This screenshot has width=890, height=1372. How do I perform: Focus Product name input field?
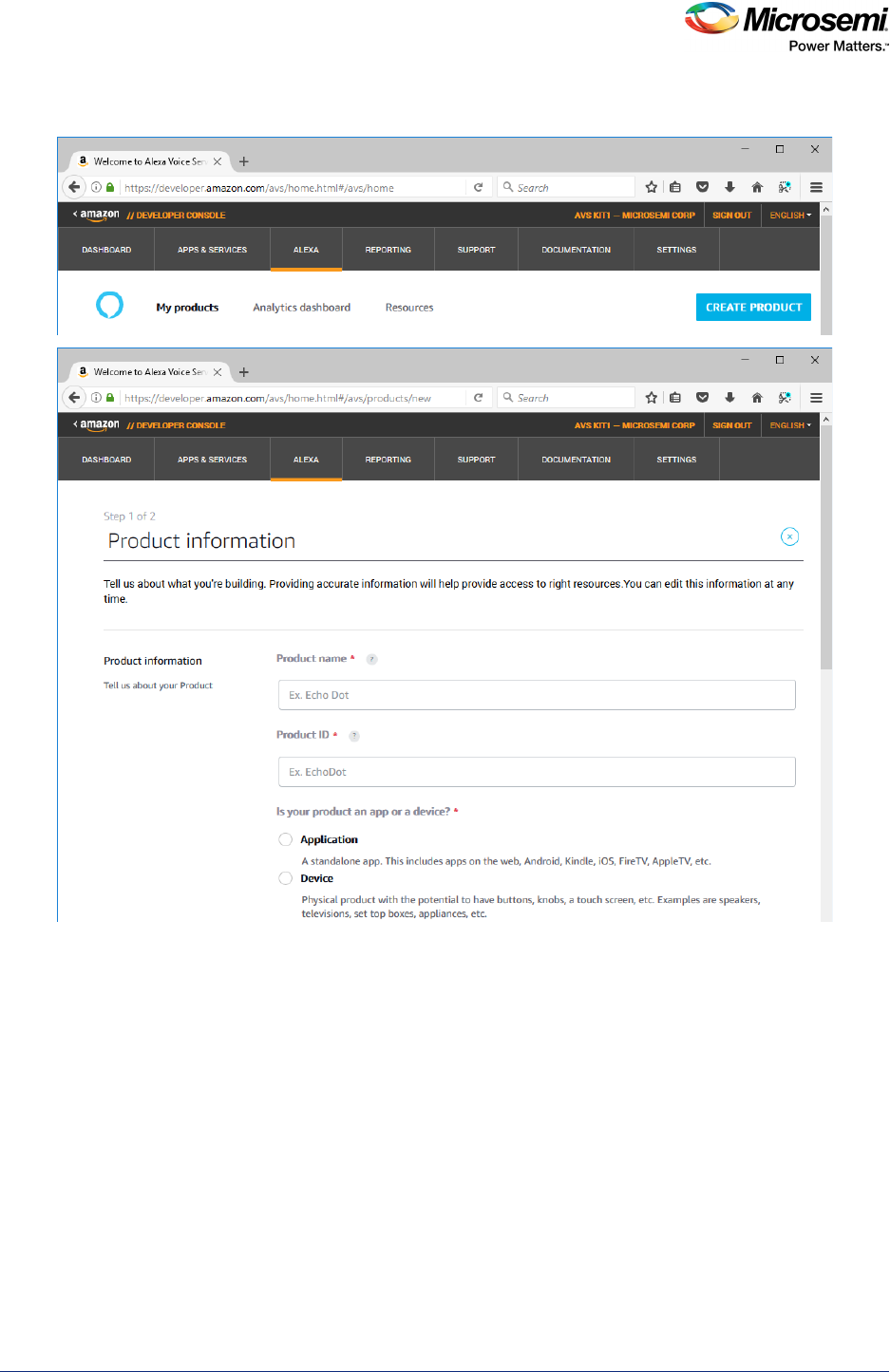pyautogui.click(x=537, y=695)
